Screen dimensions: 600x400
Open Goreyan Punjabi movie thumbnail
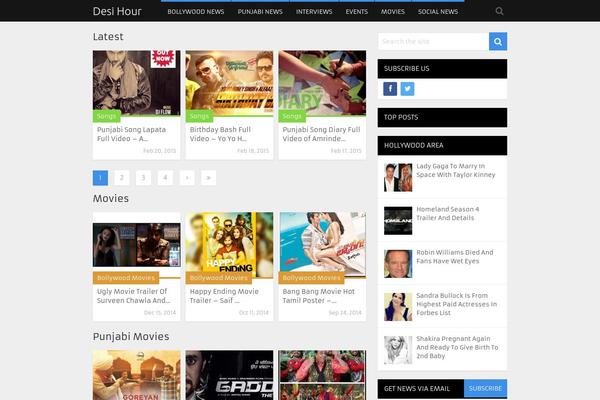tap(137, 375)
